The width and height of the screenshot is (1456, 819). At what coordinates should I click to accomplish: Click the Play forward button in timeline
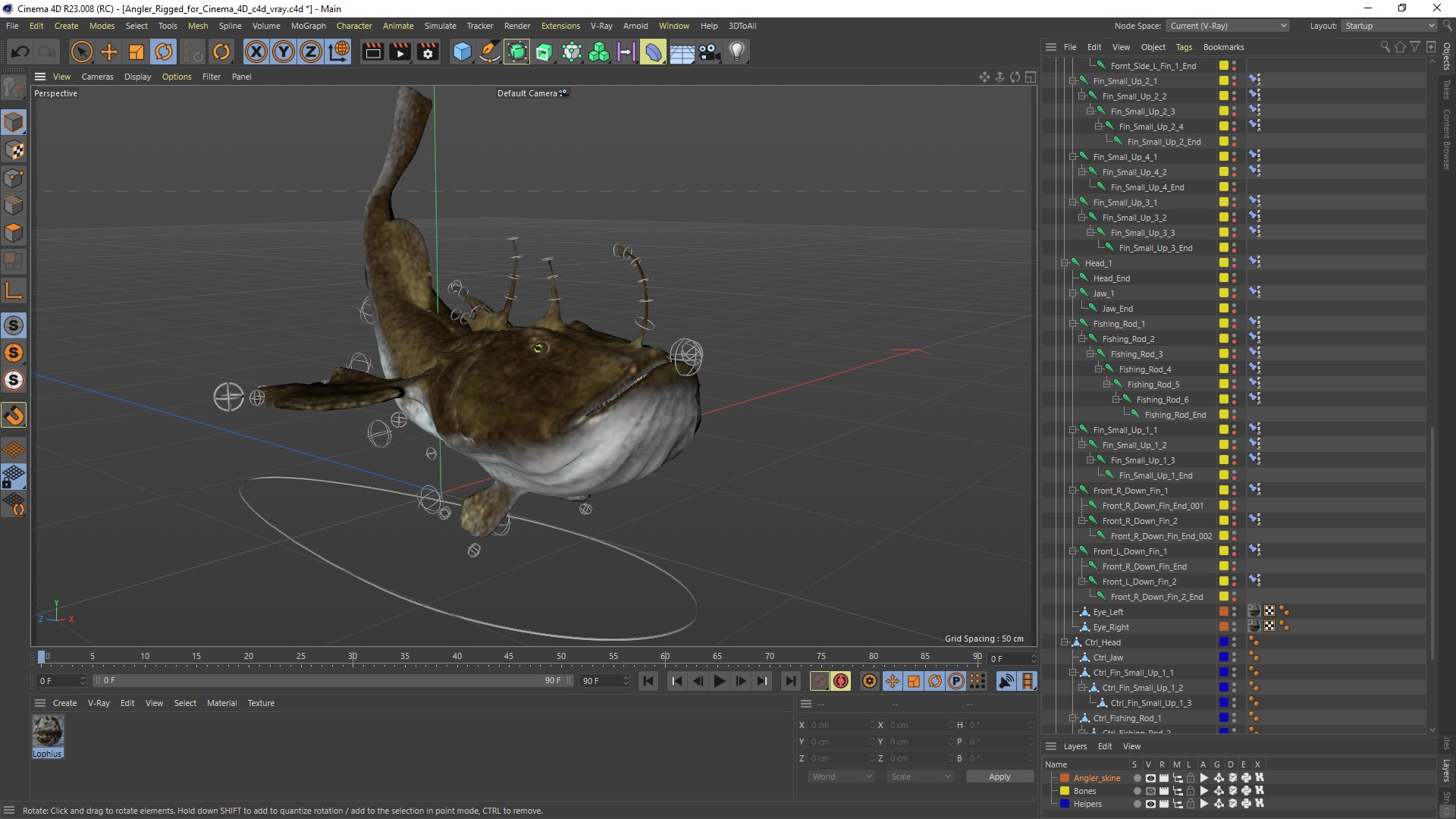point(718,681)
